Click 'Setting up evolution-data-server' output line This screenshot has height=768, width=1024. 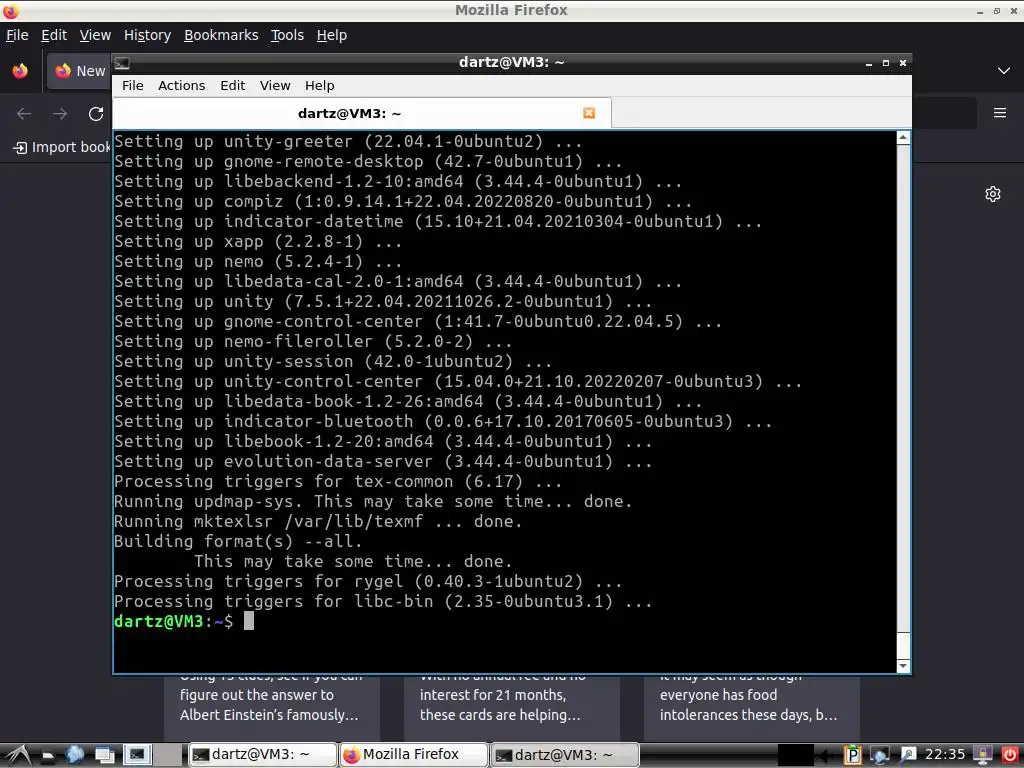click(383, 461)
